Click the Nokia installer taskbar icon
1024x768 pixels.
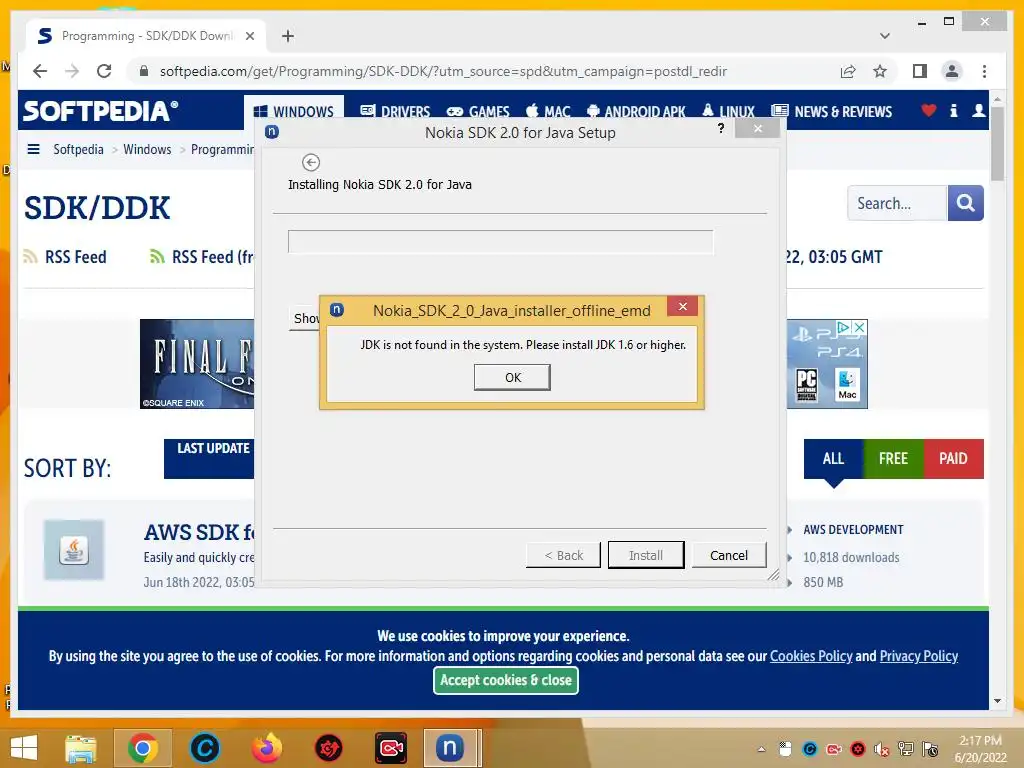click(x=450, y=748)
